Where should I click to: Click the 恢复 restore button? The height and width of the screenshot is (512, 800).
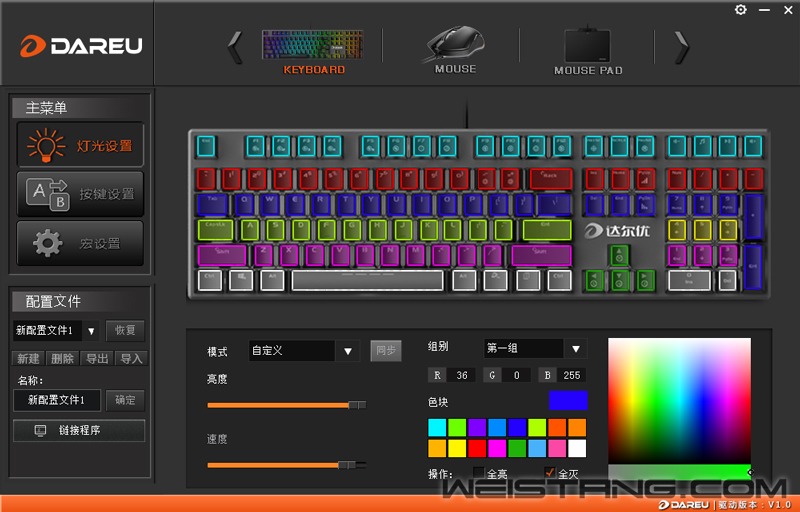pos(125,330)
